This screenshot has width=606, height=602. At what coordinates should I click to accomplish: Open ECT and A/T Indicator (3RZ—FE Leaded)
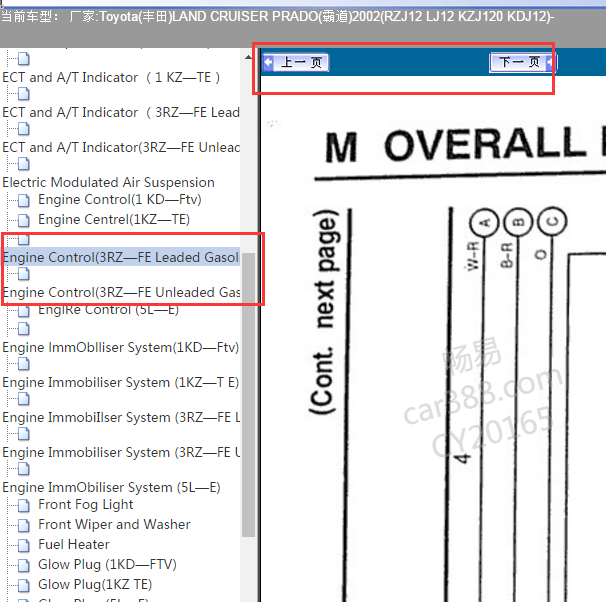[121, 113]
